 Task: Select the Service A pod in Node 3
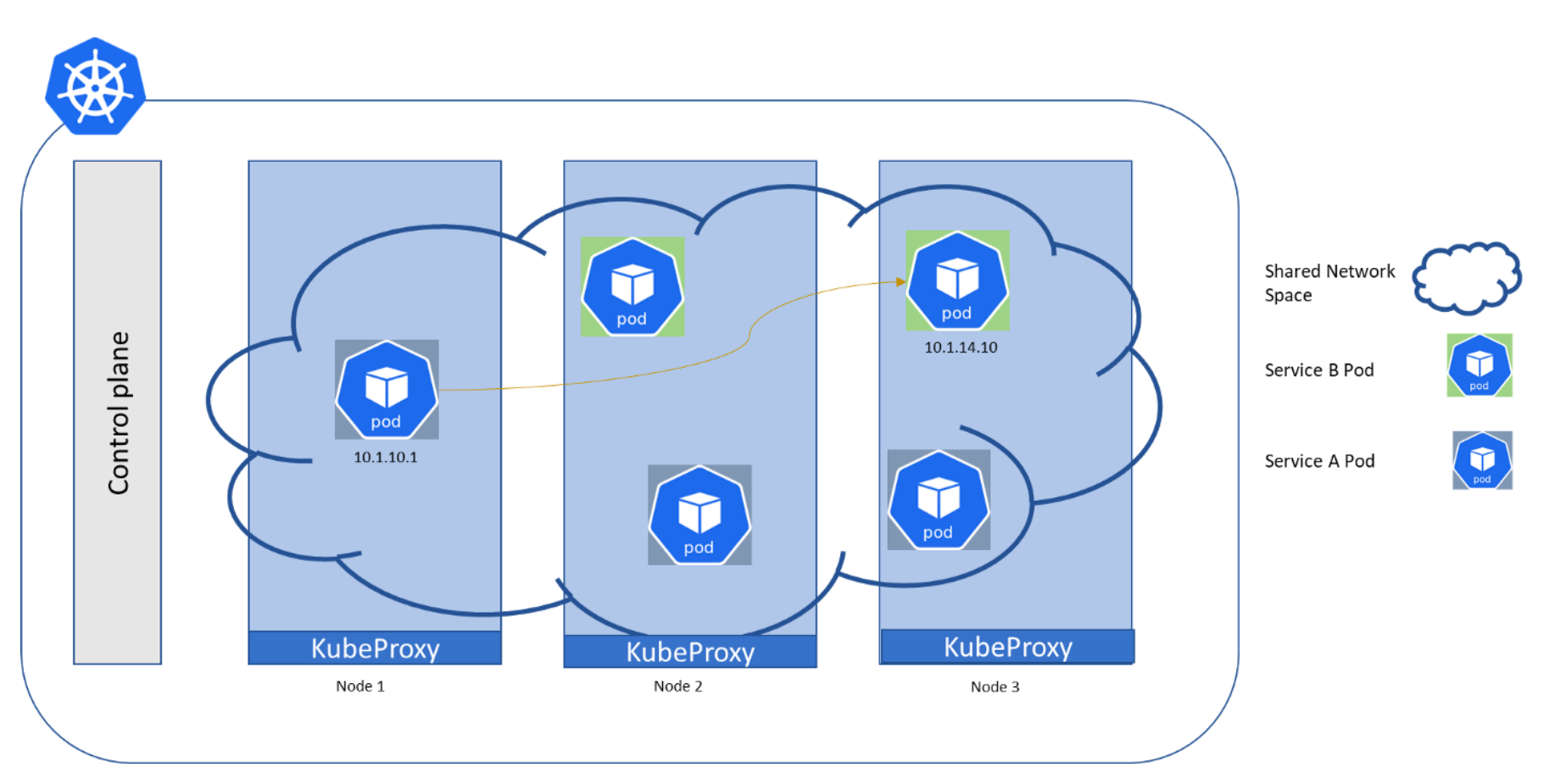pyautogui.click(x=939, y=500)
